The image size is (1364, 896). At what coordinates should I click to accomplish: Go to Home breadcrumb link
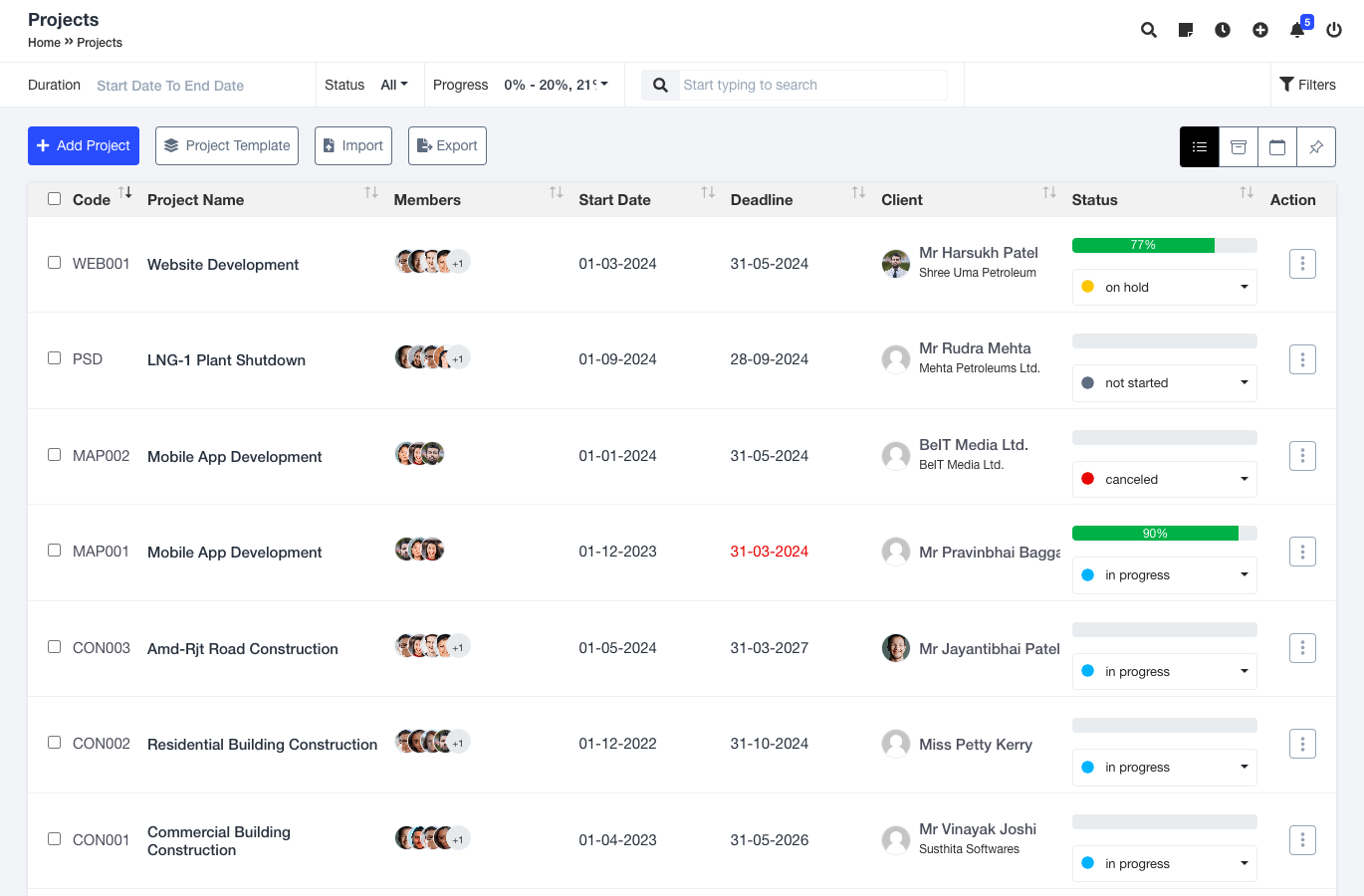[x=44, y=43]
